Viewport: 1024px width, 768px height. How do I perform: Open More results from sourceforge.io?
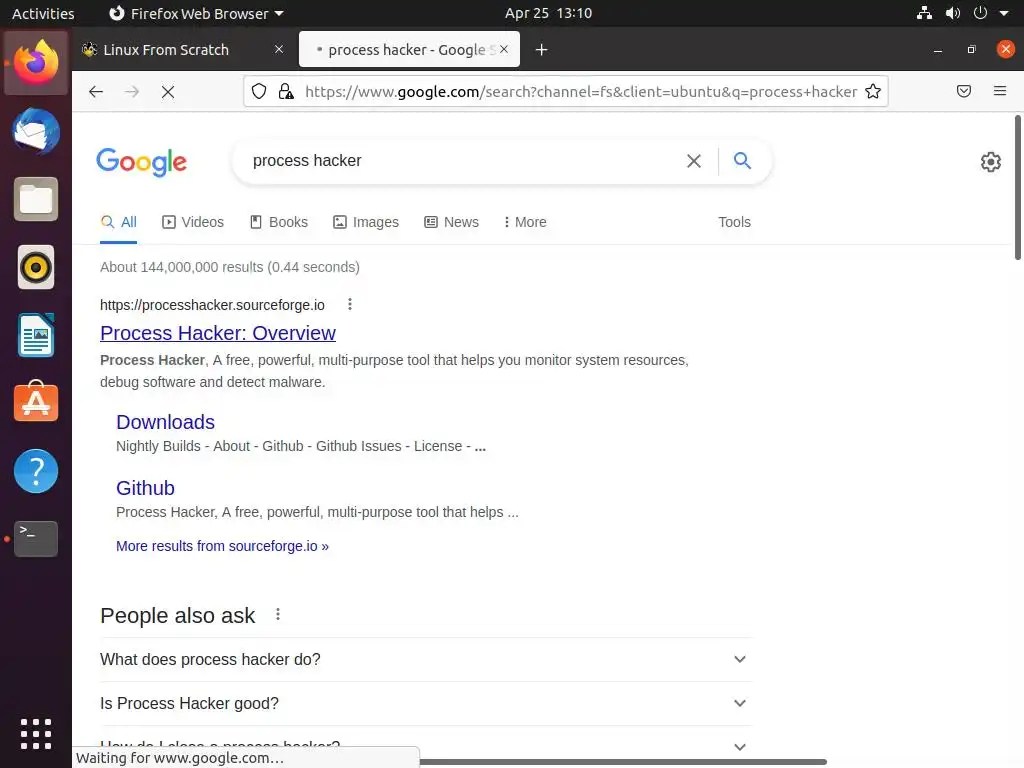pyautogui.click(x=222, y=546)
